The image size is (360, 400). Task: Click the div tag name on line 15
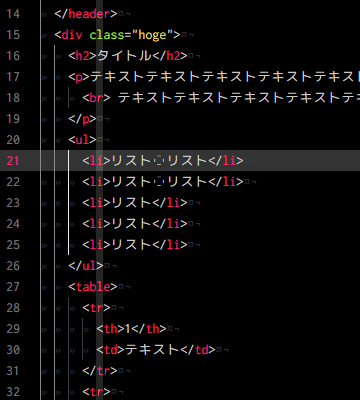click(x=72, y=35)
